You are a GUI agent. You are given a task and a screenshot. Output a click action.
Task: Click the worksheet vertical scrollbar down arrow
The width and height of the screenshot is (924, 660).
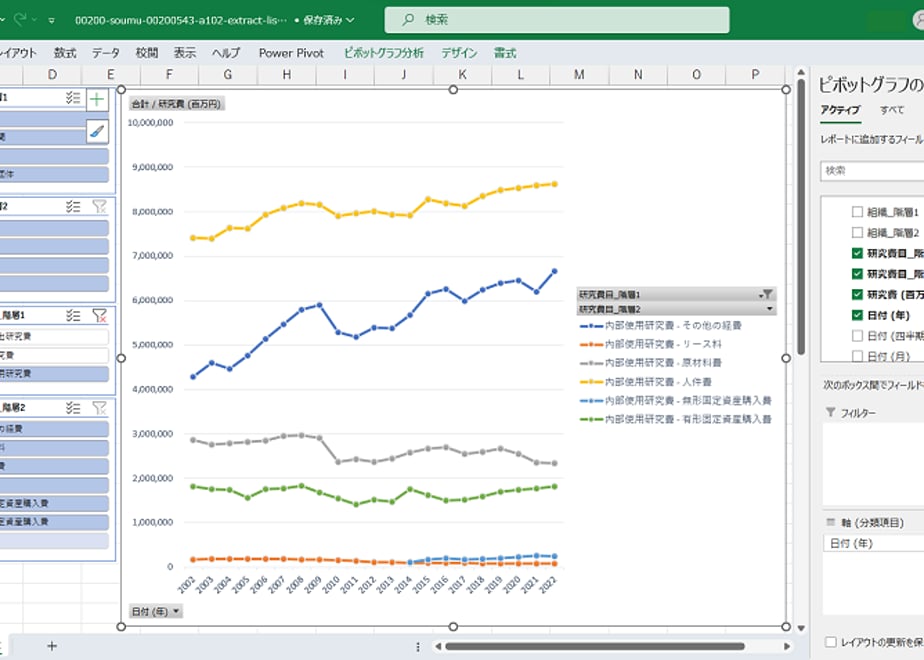(x=801, y=628)
